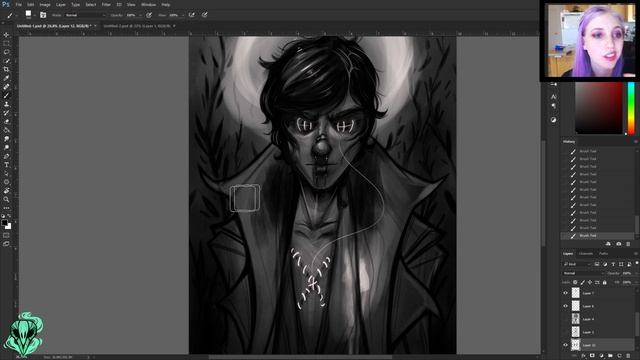Create a new adjustment layer
The height and width of the screenshot is (360, 640).
click(601, 356)
